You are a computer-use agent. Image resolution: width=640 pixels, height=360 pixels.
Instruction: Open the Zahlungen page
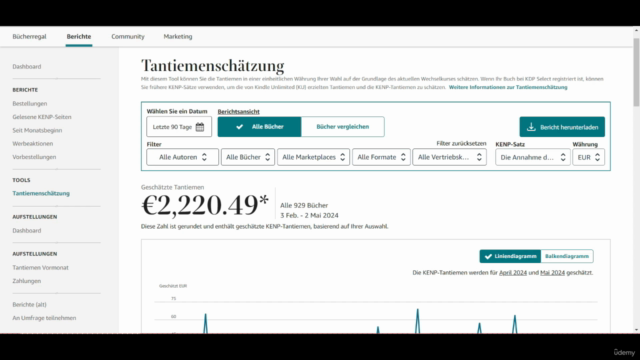pyautogui.click(x=27, y=281)
